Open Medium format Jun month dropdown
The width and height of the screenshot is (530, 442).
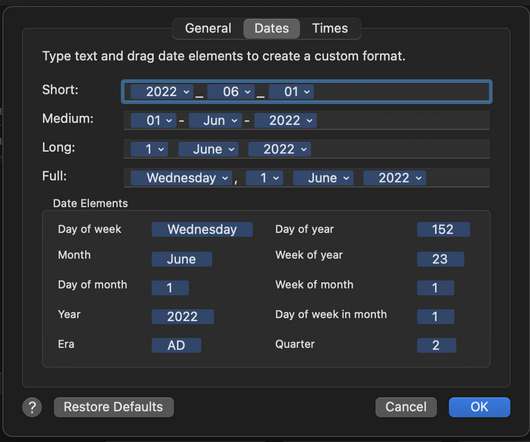[215, 121]
